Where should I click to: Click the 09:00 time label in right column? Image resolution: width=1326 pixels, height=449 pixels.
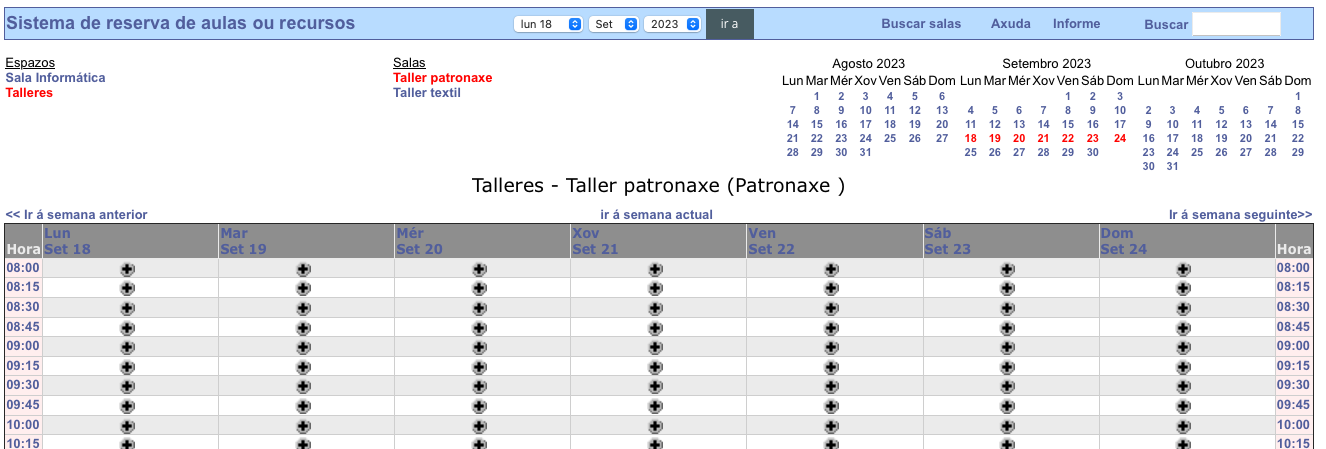pyautogui.click(x=1294, y=346)
